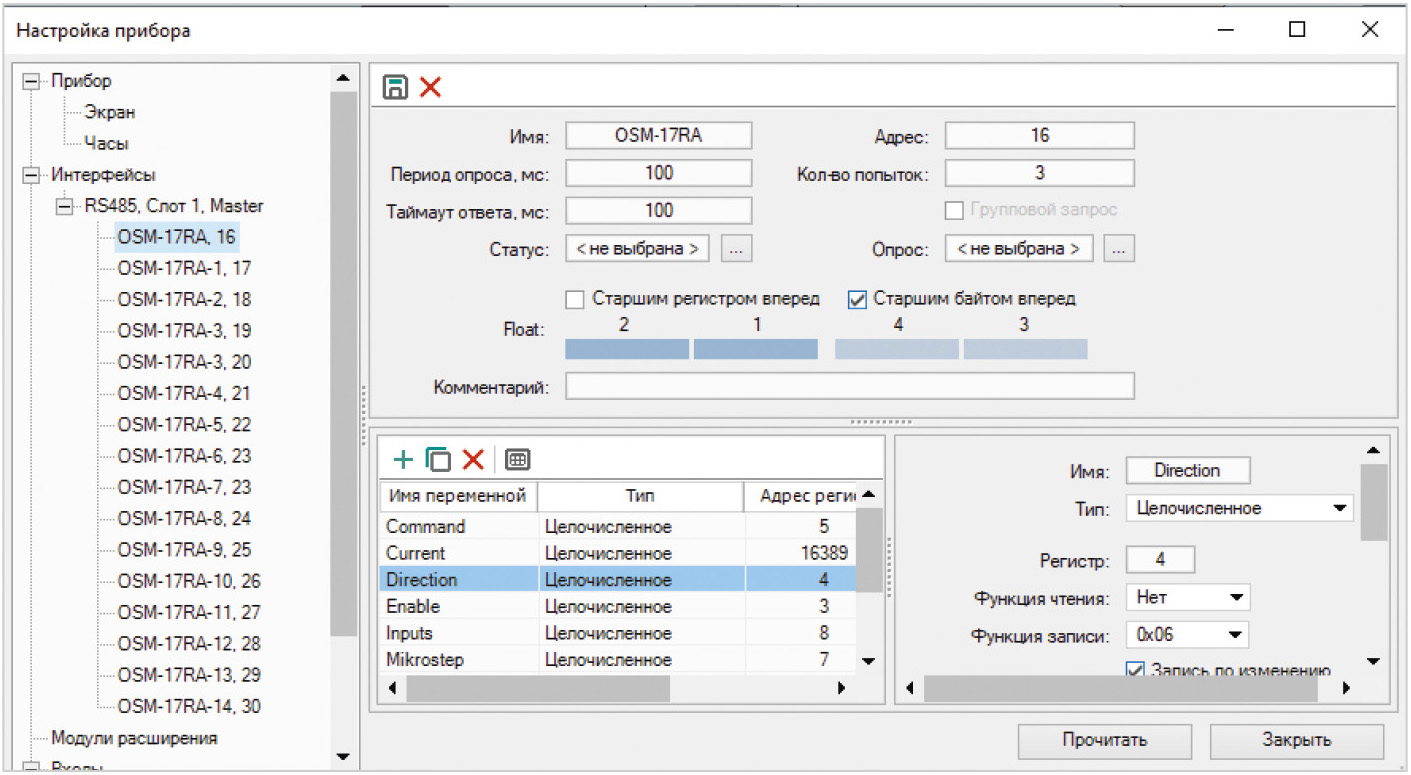Select OSM-17RA-5, 22 in the tree
1411x775 pixels.
(x=184, y=424)
